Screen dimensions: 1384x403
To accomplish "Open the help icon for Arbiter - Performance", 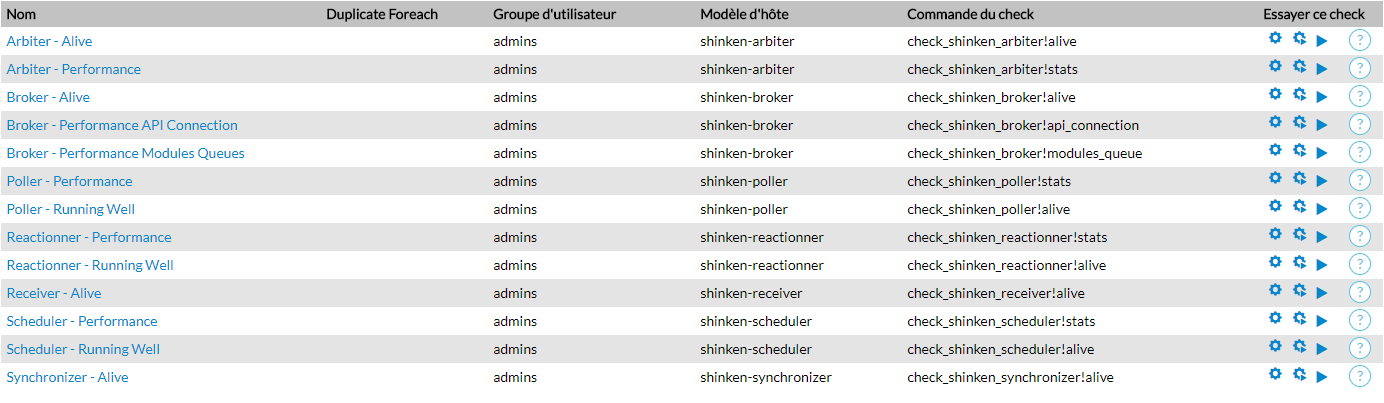I will pos(1359,69).
